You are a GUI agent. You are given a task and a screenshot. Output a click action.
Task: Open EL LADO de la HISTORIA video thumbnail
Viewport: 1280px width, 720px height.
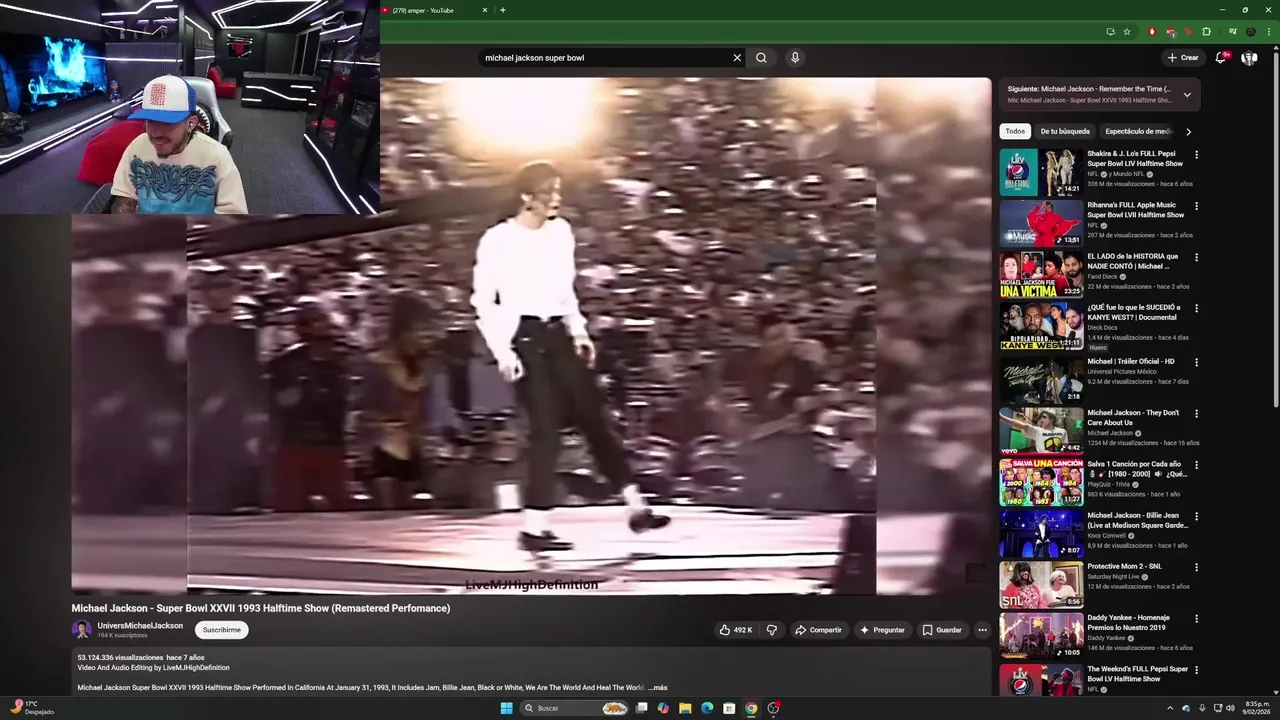click(1041, 275)
